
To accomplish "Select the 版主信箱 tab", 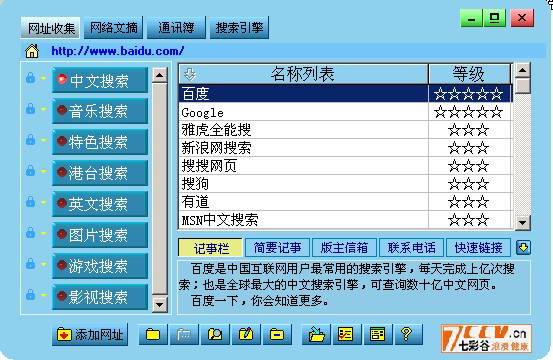I will coord(344,248).
